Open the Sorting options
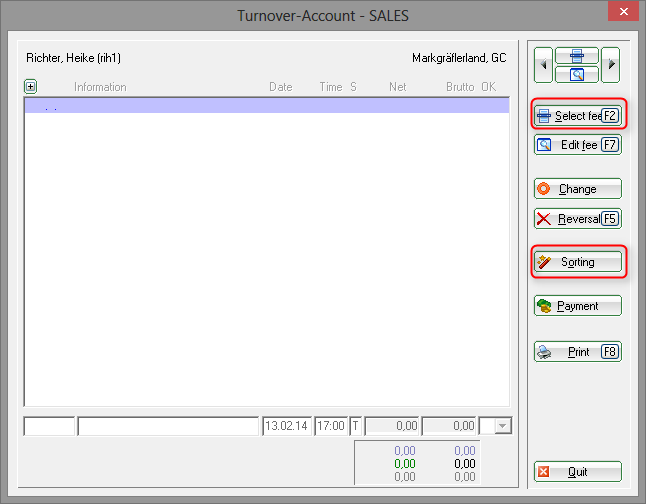The width and height of the screenshot is (646, 504). 578,262
